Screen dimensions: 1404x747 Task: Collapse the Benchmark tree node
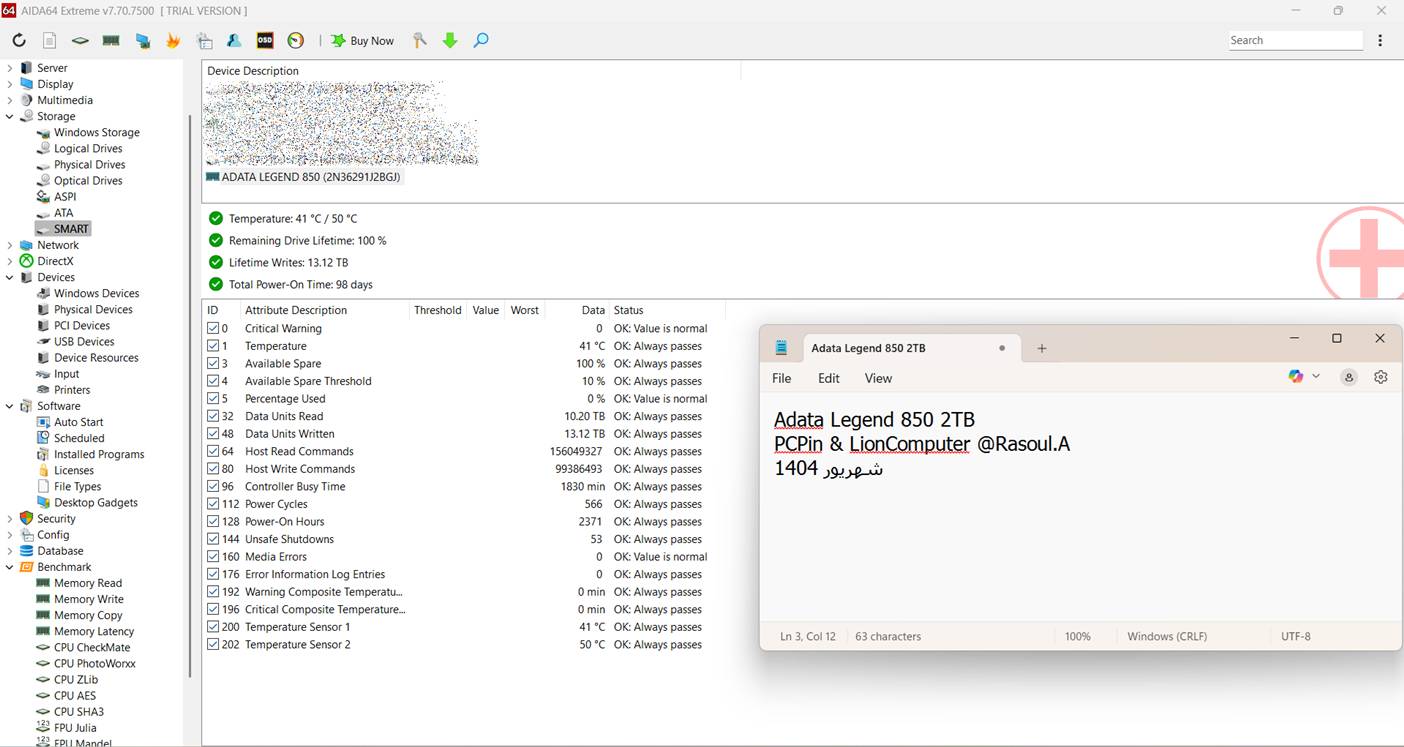point(10,567)
